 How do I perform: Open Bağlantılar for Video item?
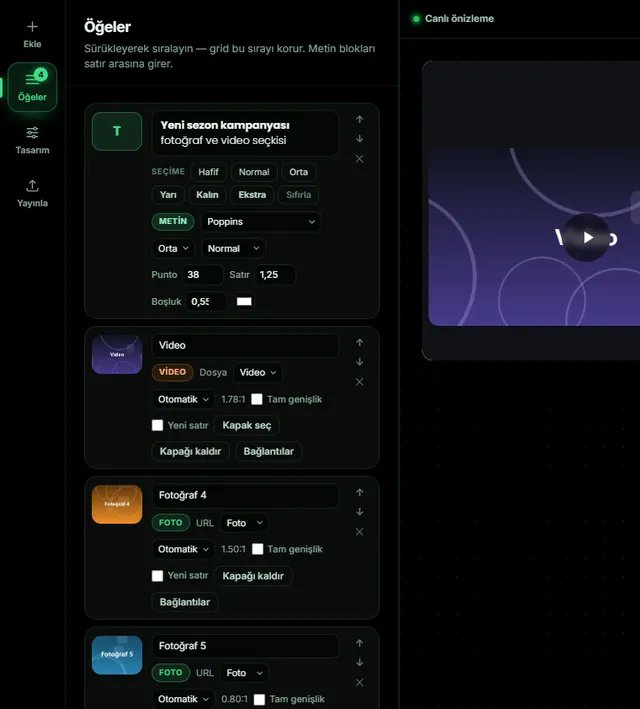pyautogui.click(x=269, y=451)
